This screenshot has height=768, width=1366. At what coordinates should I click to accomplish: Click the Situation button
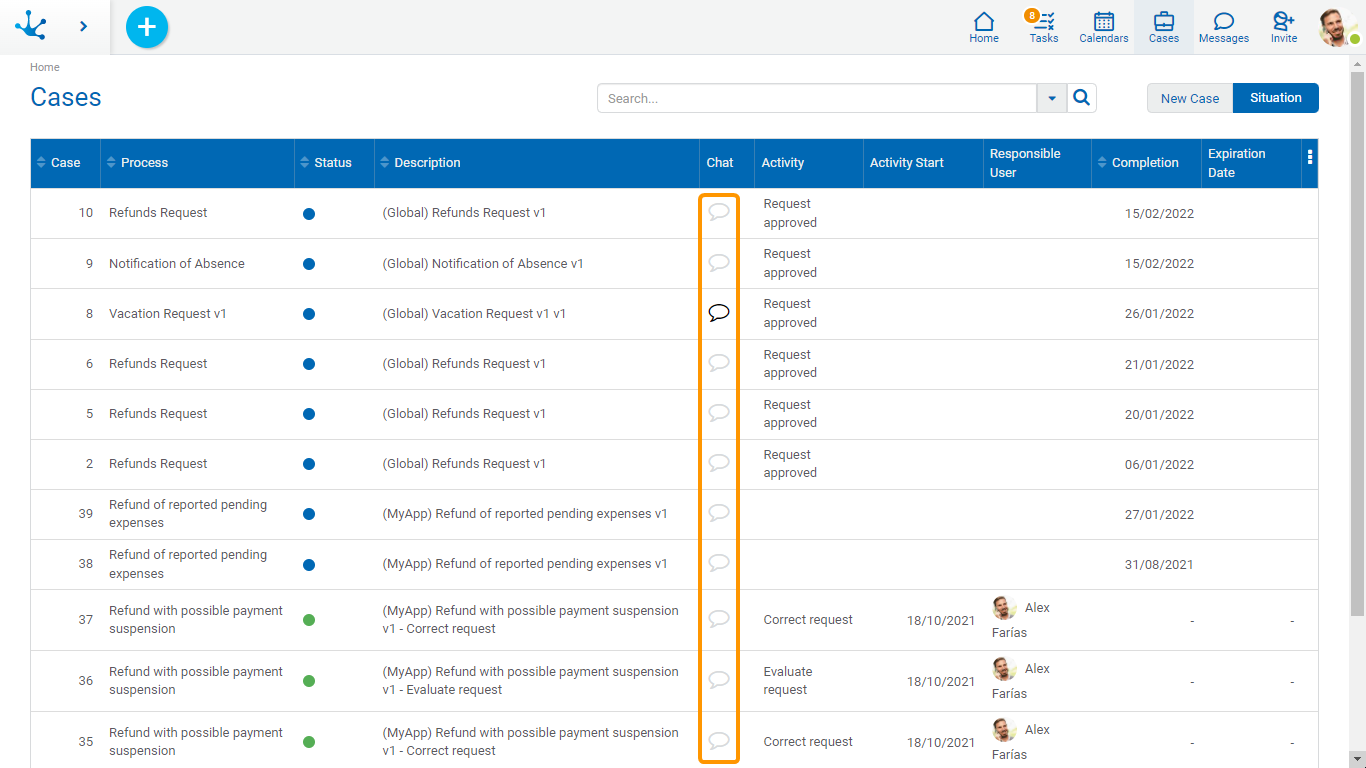click(1275, 98)
